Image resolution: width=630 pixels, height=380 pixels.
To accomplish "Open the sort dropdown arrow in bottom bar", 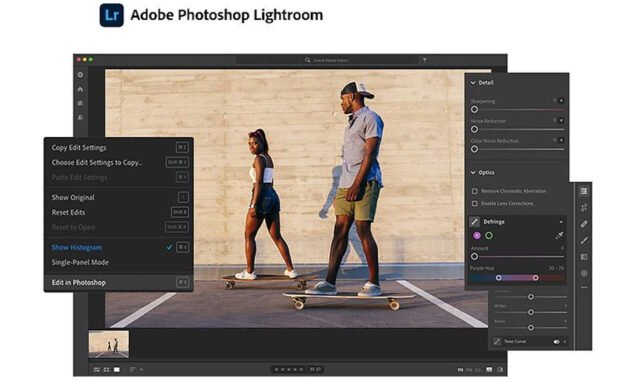I will click(141, 370).
